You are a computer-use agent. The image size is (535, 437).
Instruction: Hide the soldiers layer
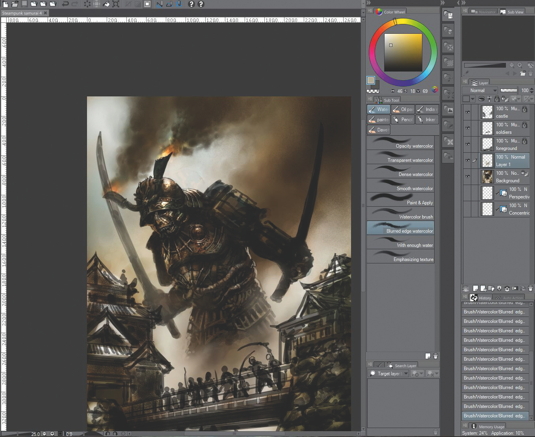point(467,128)
